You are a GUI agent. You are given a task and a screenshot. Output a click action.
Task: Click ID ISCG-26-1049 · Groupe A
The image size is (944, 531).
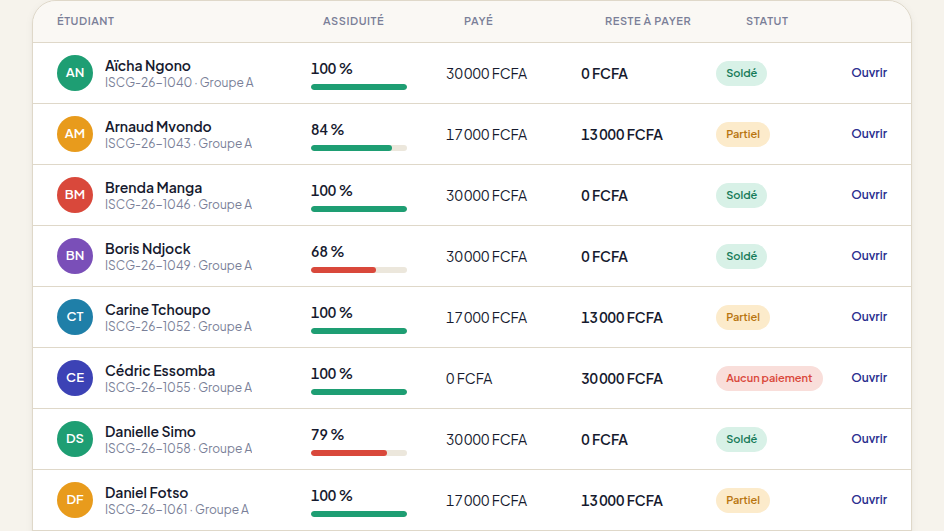pyautogui.click(x=179, y=266)
